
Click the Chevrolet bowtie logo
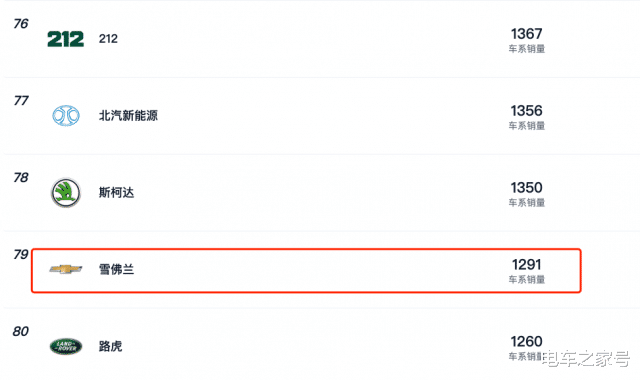(66, 269)
